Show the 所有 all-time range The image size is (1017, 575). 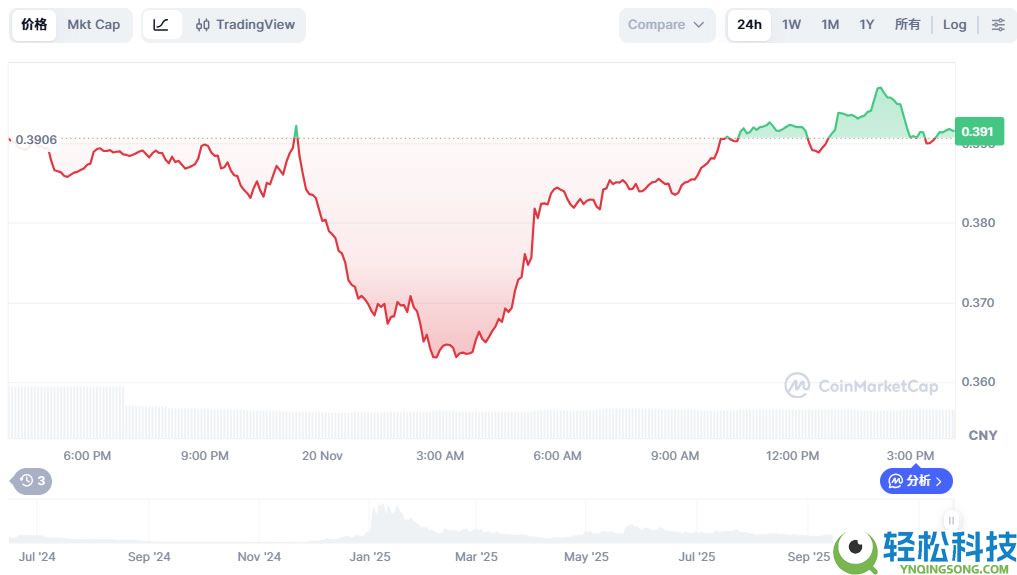coord(907,25)
